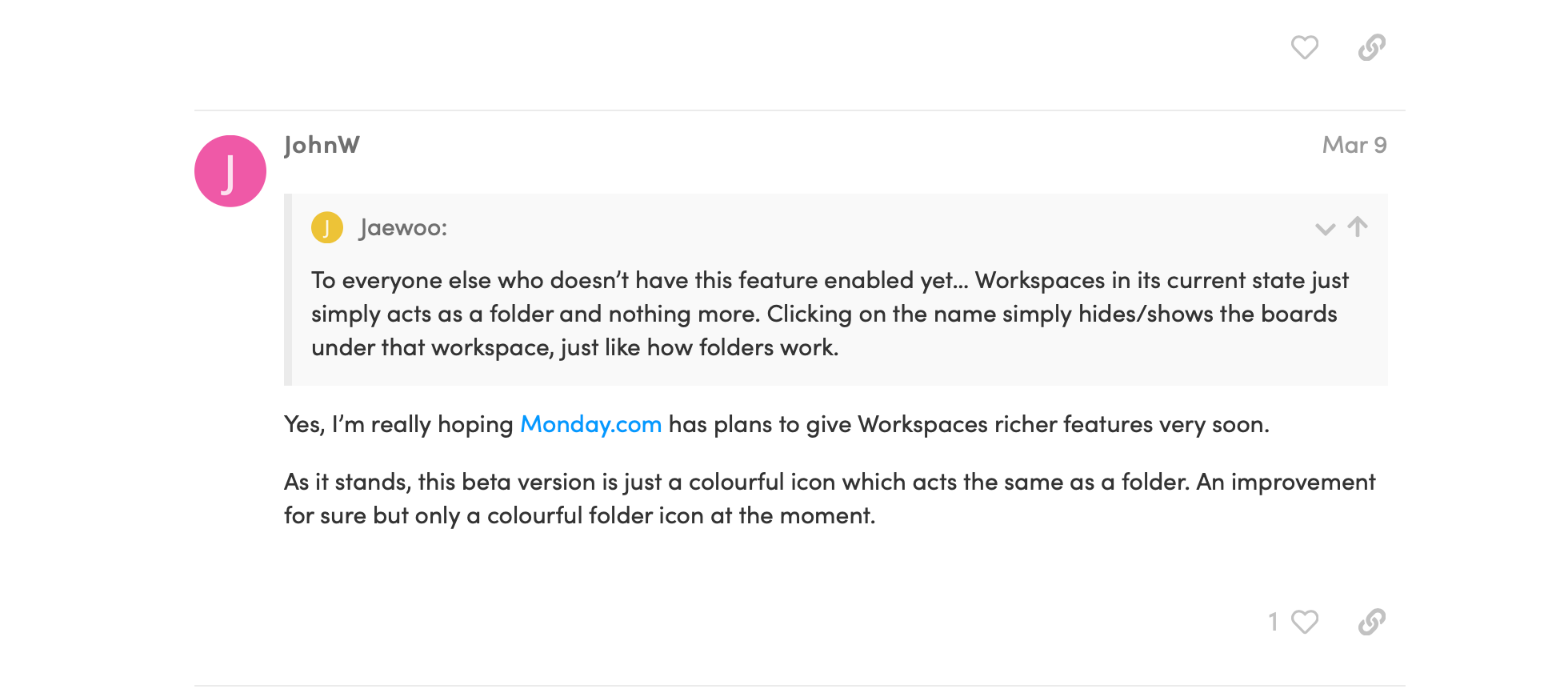Click the Mar 9 post date

tap(1354, 145)
